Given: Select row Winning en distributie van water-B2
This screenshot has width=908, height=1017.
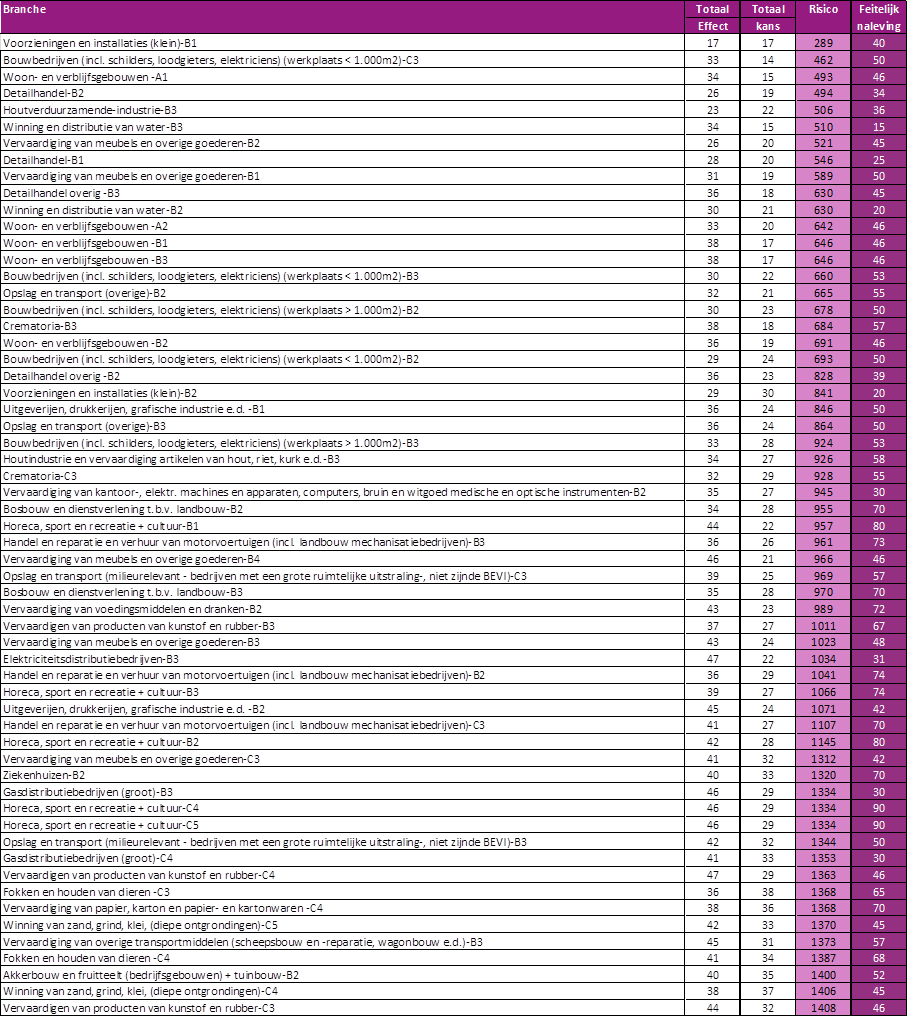Looking at the screenshot, I should pos(453,209).
